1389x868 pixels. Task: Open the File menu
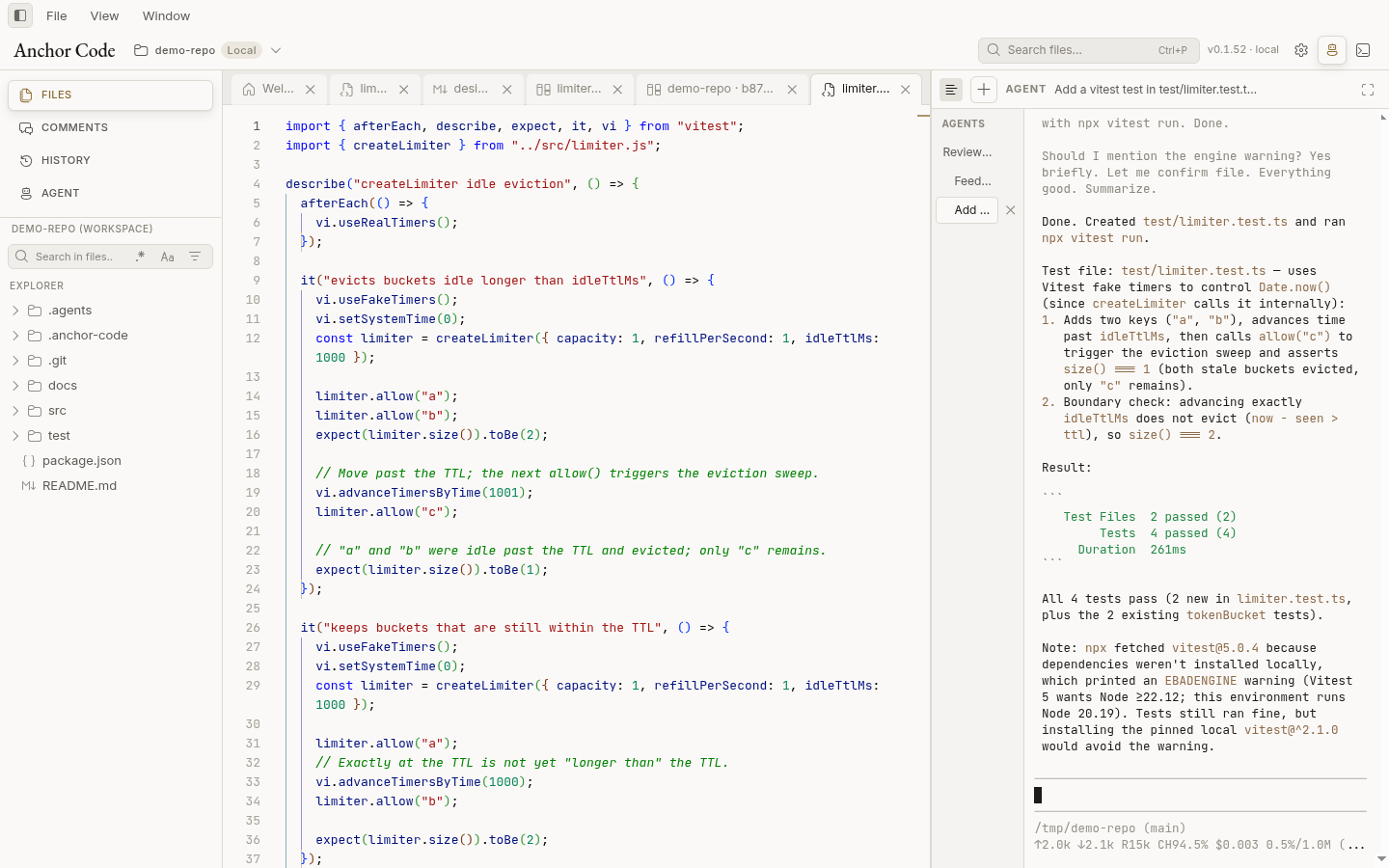[x=57, y=15]
